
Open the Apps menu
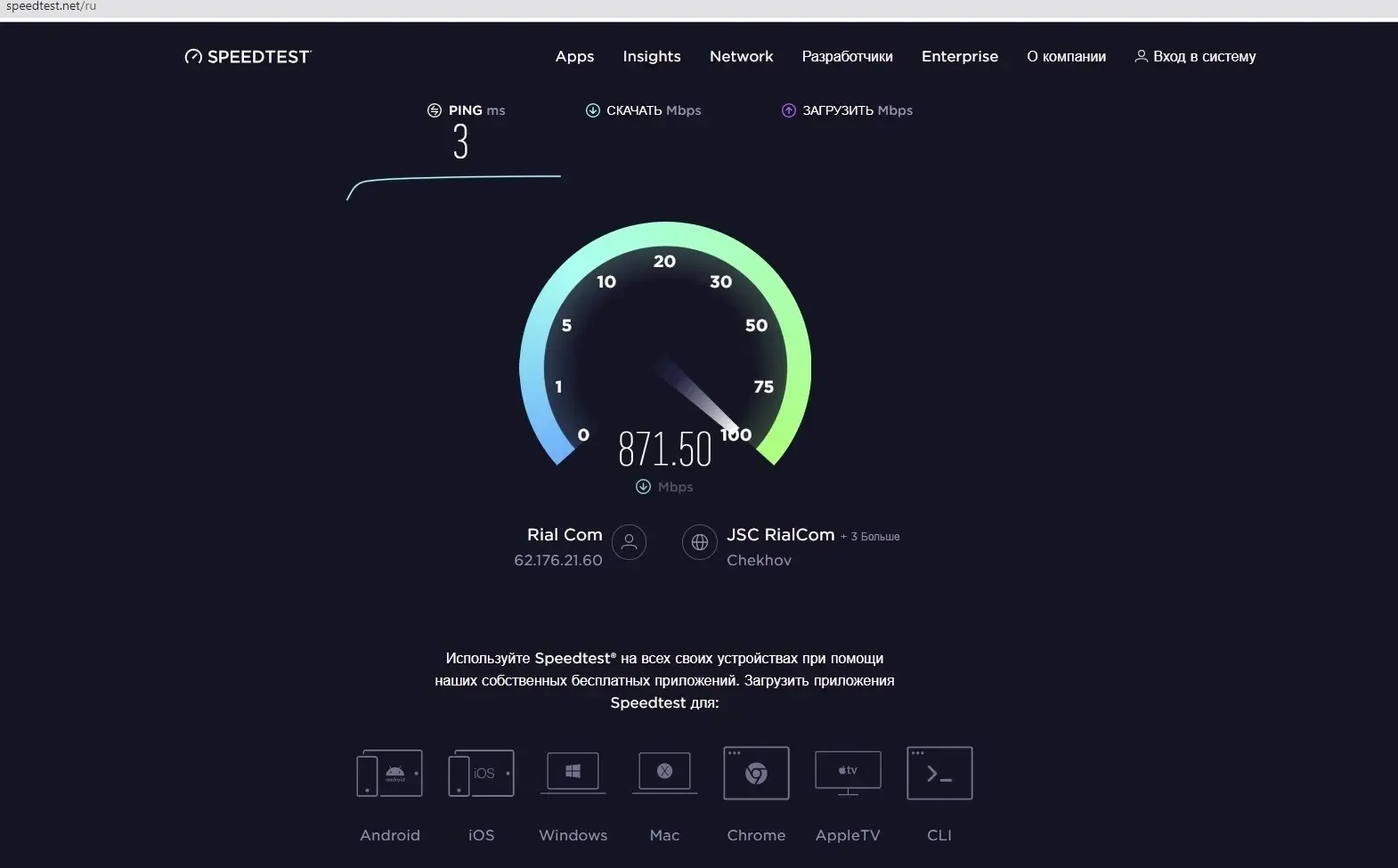click(x=574, y=56)
